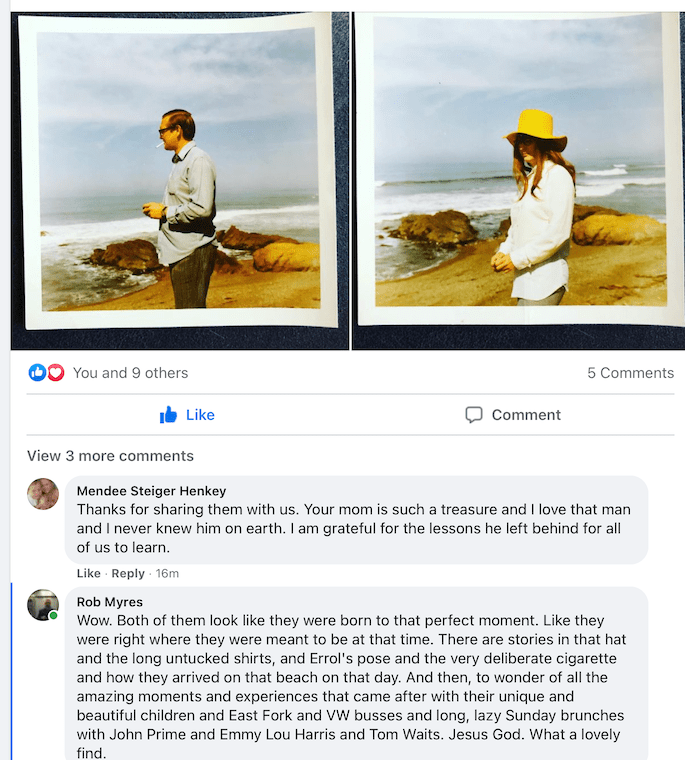Reply to Mendee Steiger Henkey's comment

coord(128,573)
